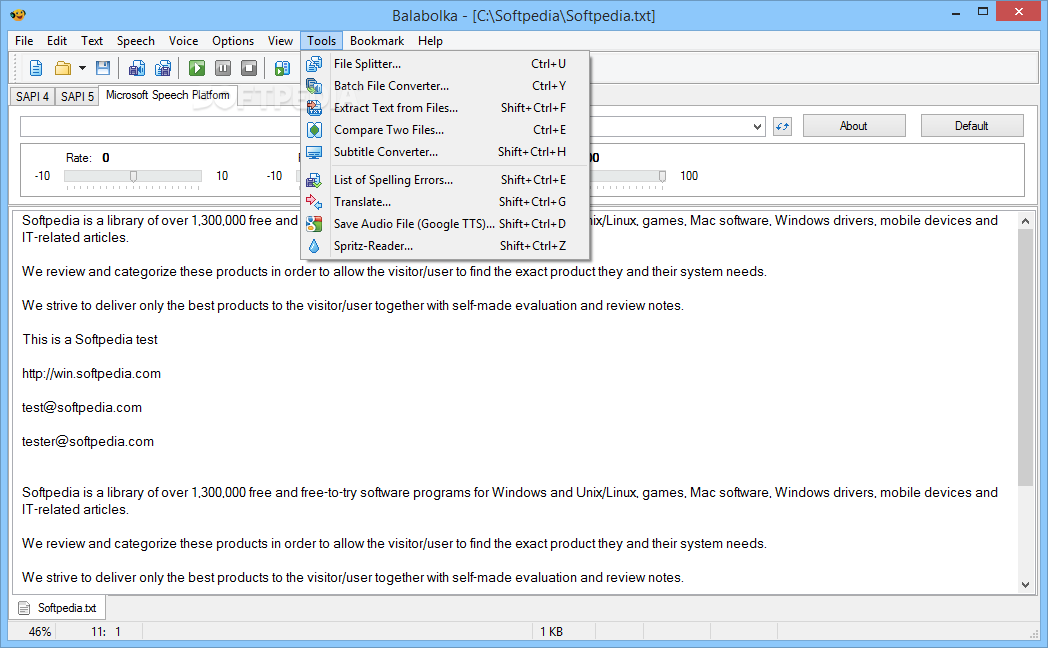
Task: Start reading aloud with green Play button
Action: pos(196,68)
